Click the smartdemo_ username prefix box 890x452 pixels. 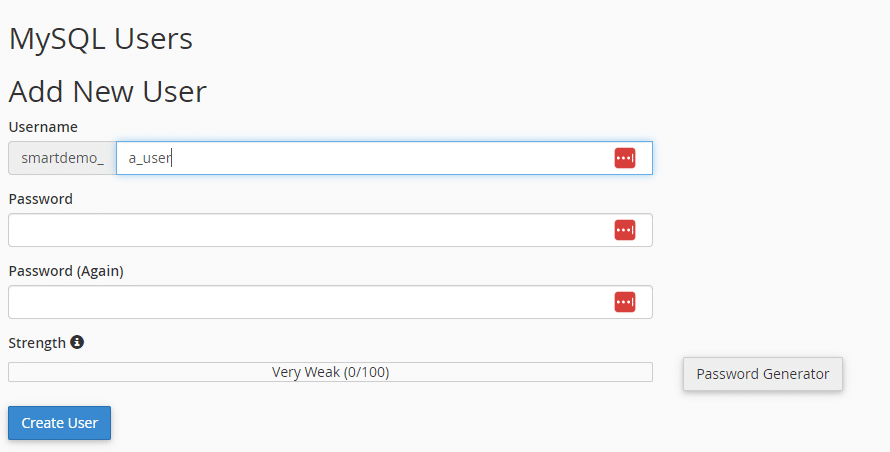62,158
